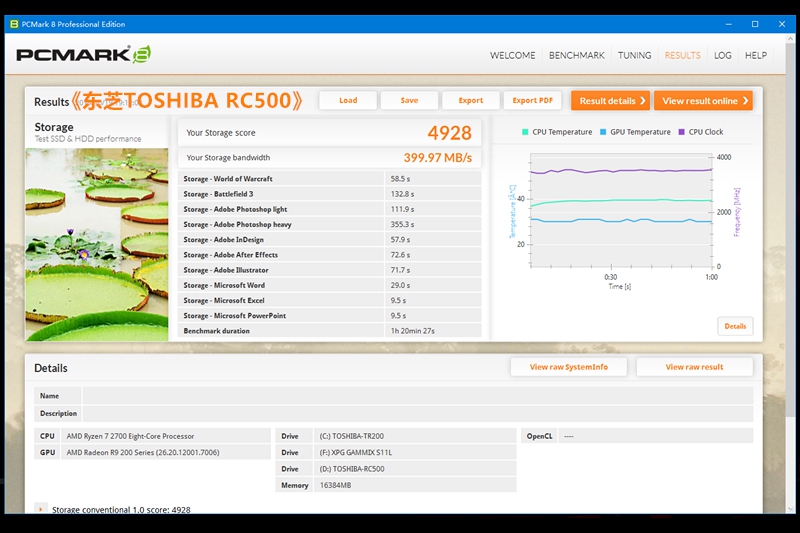
Task: Open the WELCOME tab
Action: (x=512, y=55)
